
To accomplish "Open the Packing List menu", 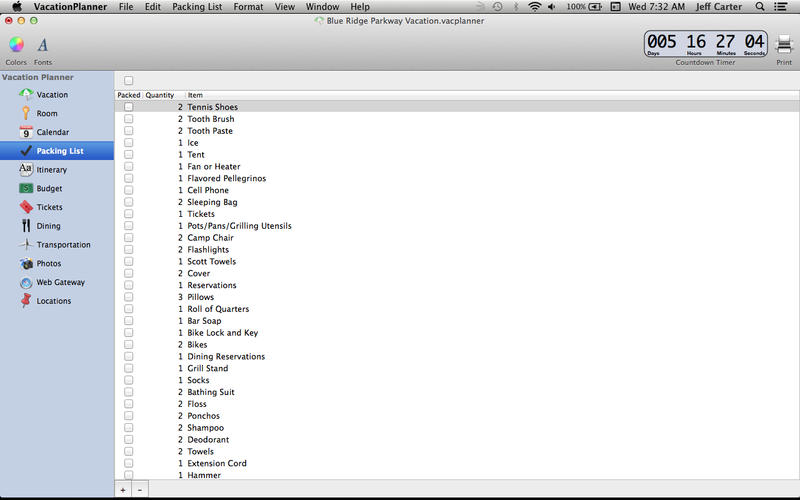I will 197,7.
